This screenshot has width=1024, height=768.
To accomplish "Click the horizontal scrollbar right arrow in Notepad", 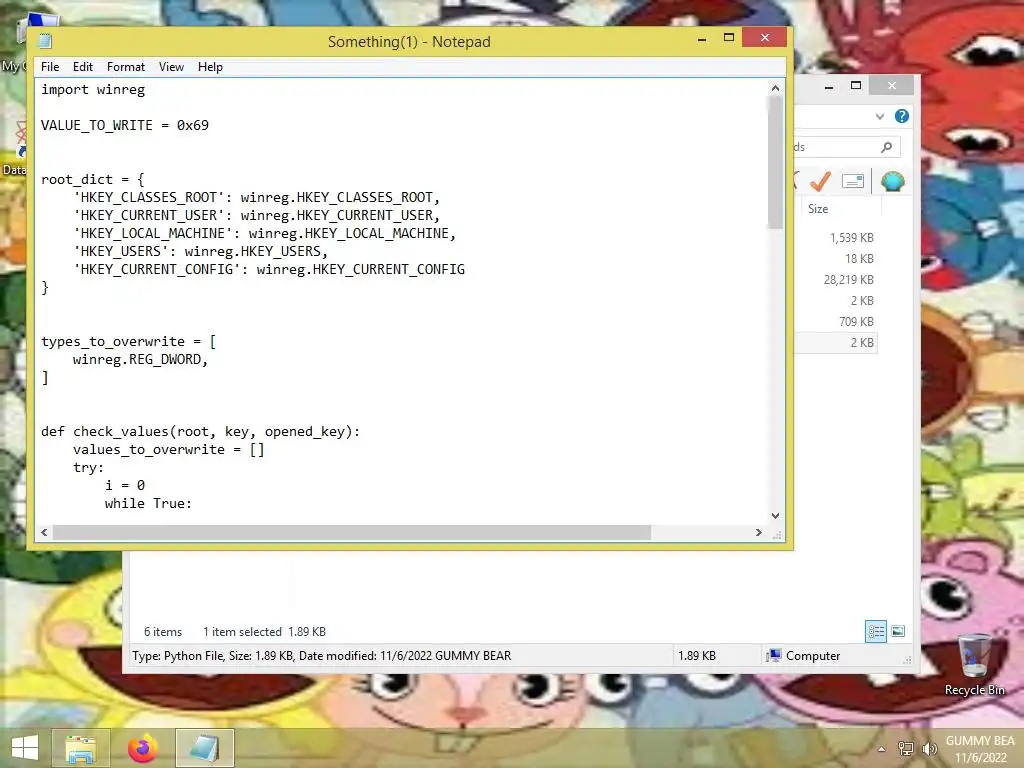I will point(758,532).
